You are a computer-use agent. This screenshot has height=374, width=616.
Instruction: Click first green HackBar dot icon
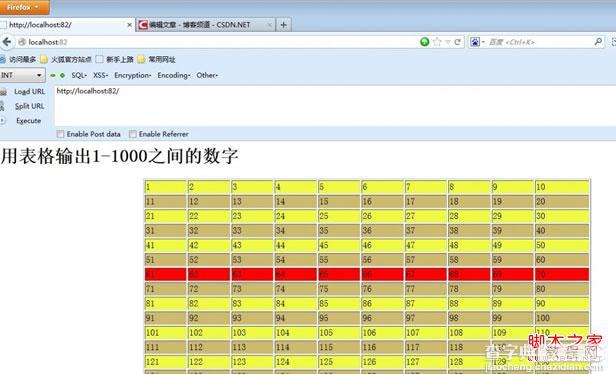click(x=53, y=75)
